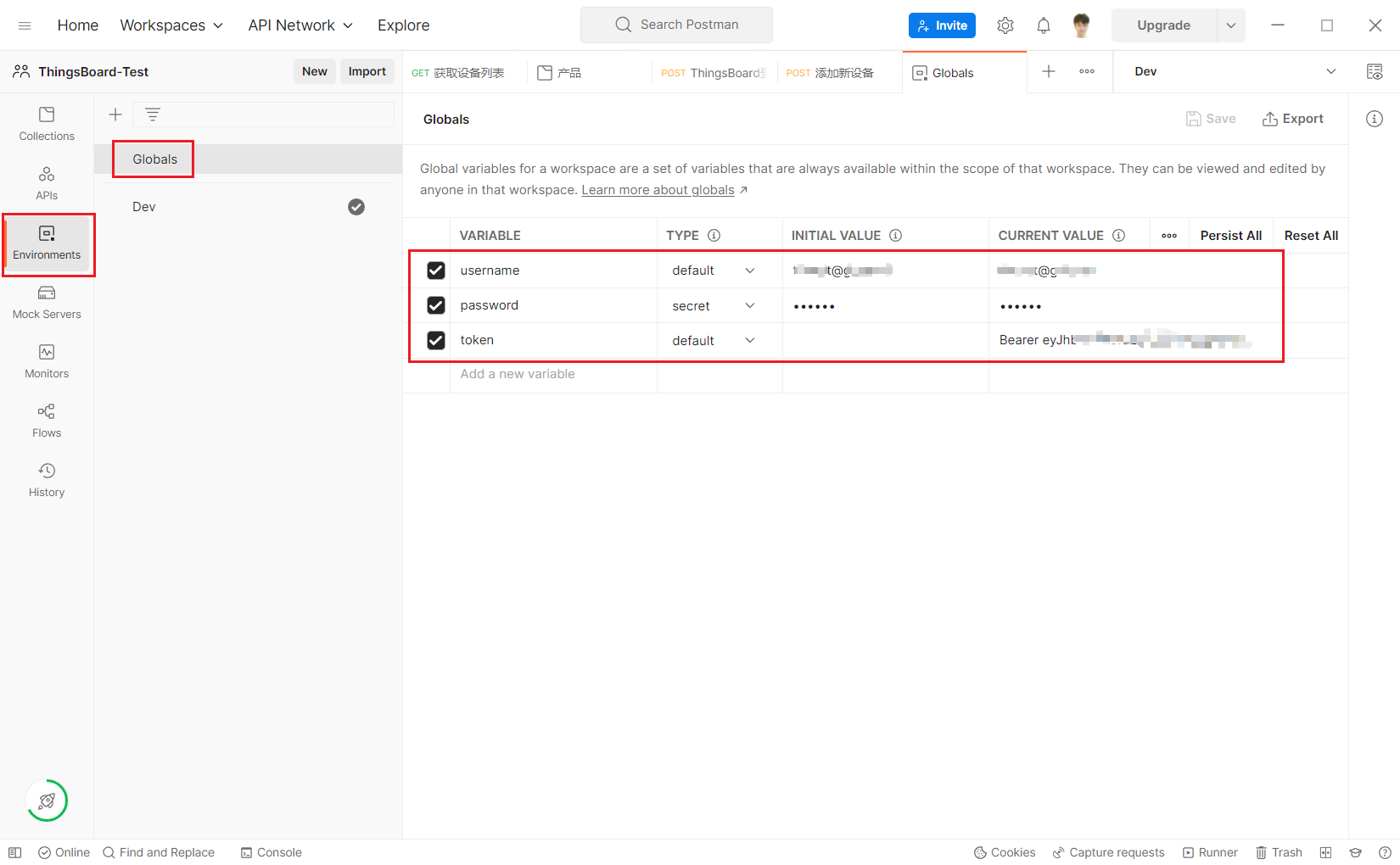1400x865 pixels.
Task: Click Reset All
Action: [x=1312, y=236]
